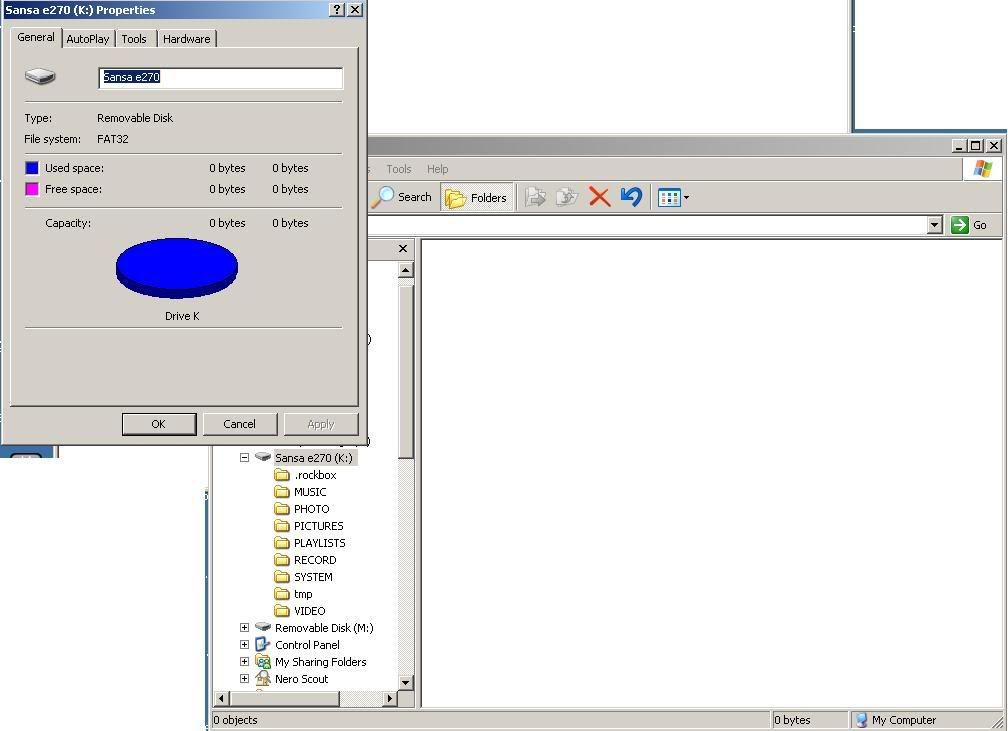Collapse the Sansa e270 (K:) tree node
1008x731 pixels.
pos(244,458)
